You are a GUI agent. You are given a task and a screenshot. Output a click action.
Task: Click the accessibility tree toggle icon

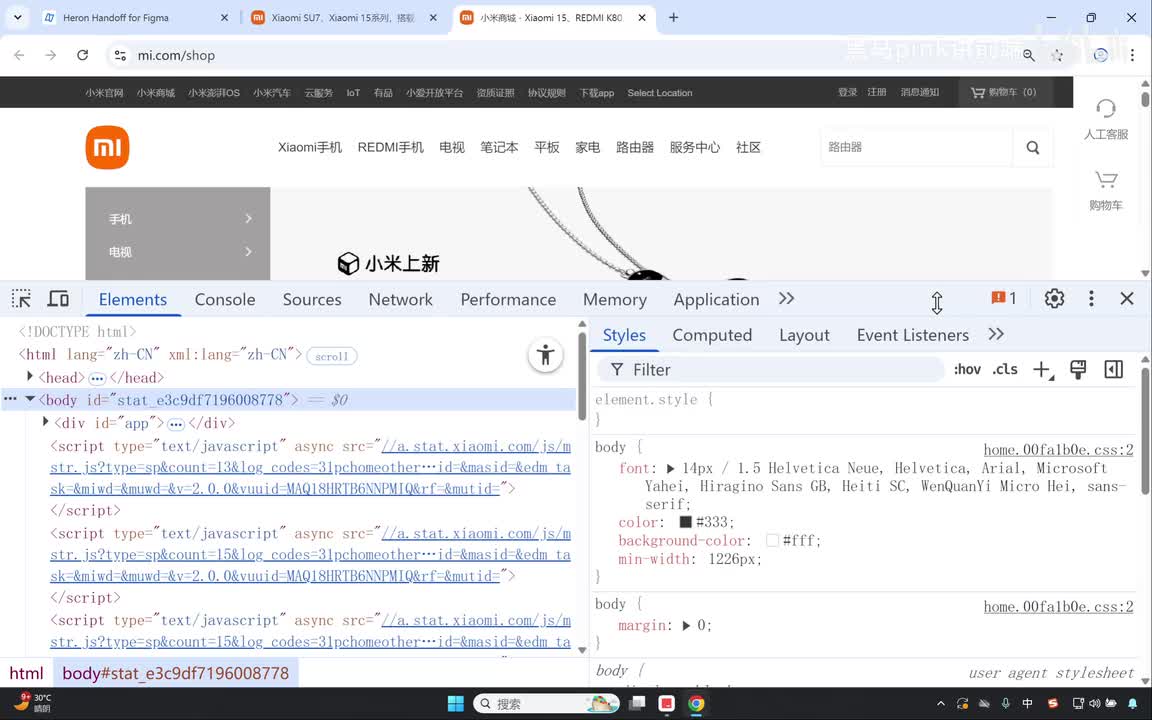545,356
